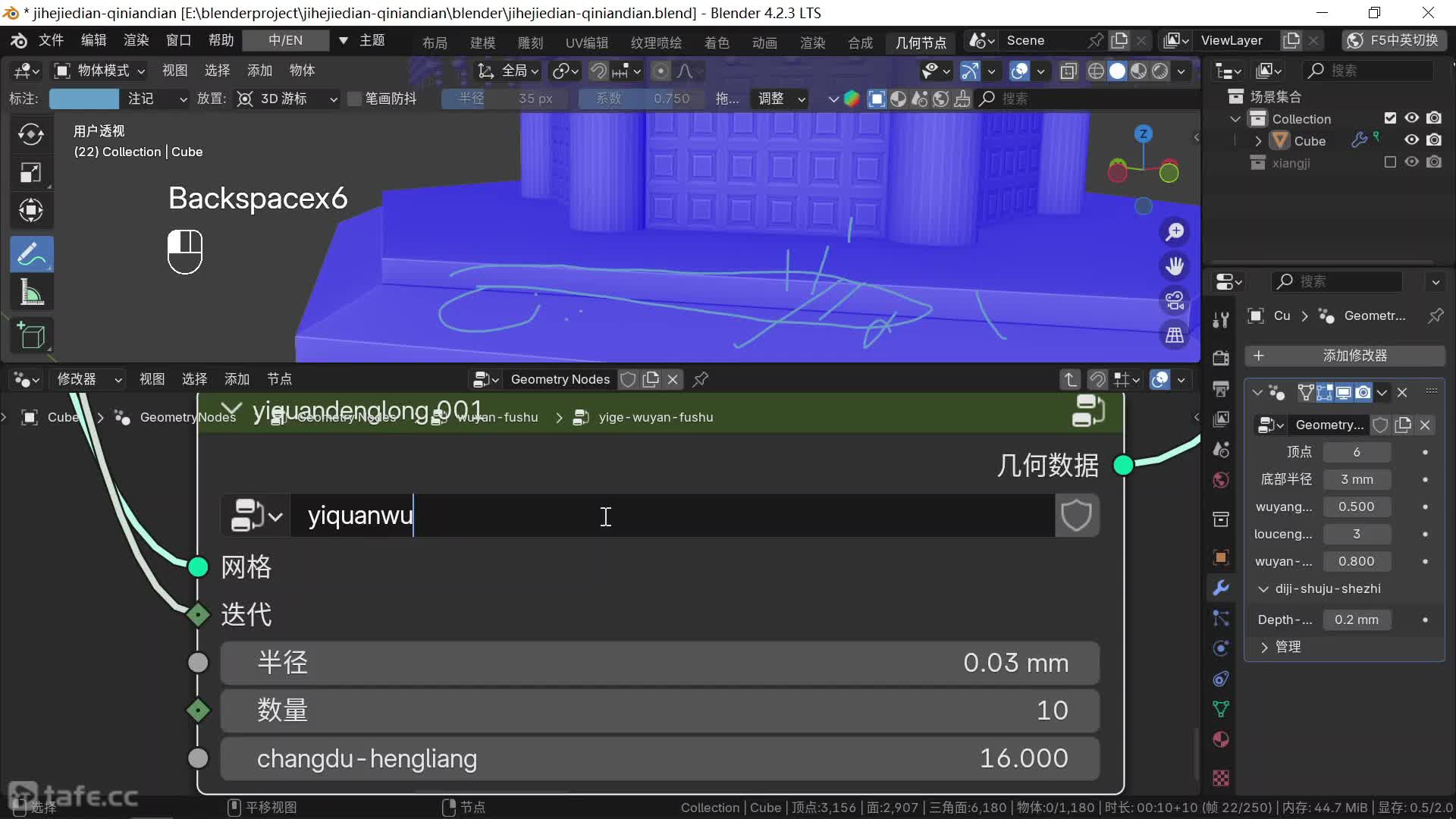Image resolution: width=1456 pixels, height=819 pixels.
Task: Collapse the diji-shuju-shezhi panel
Action: (x=1263, y=588)
